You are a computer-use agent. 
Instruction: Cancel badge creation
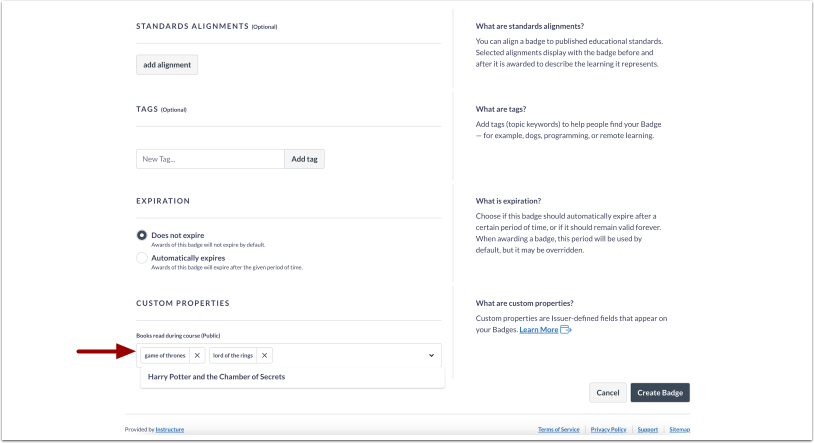[608, 393]
